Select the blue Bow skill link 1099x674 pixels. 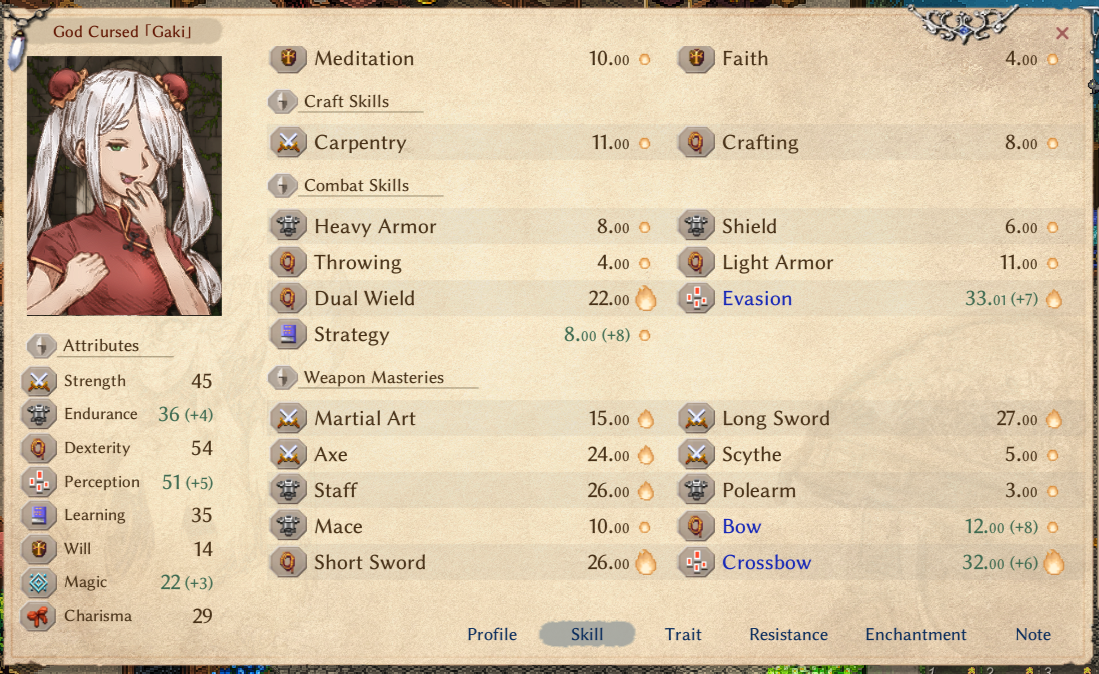742,527
